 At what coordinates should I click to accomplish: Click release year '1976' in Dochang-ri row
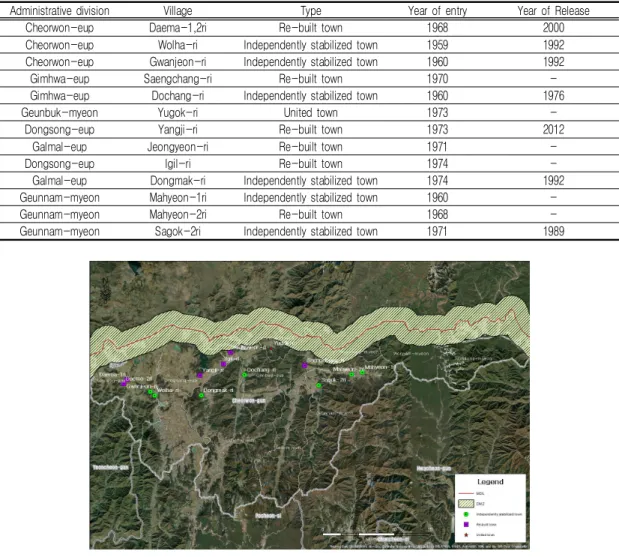point(553,96)
